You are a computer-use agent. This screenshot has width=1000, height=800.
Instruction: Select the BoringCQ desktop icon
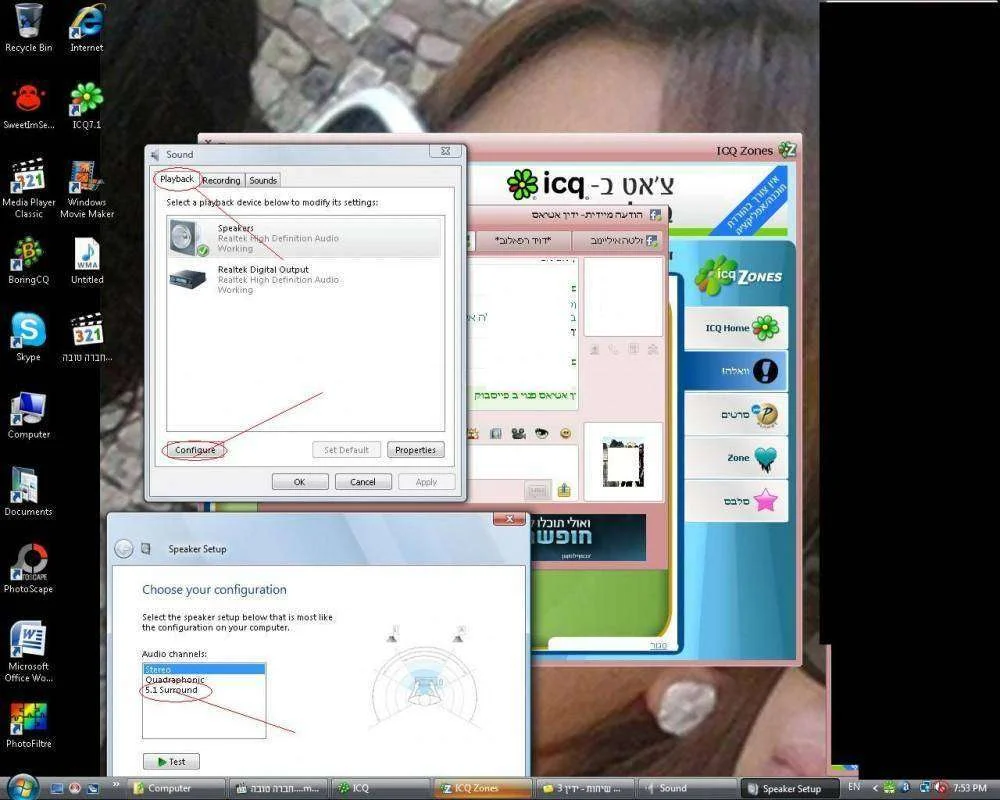click(x=28, y=260)
